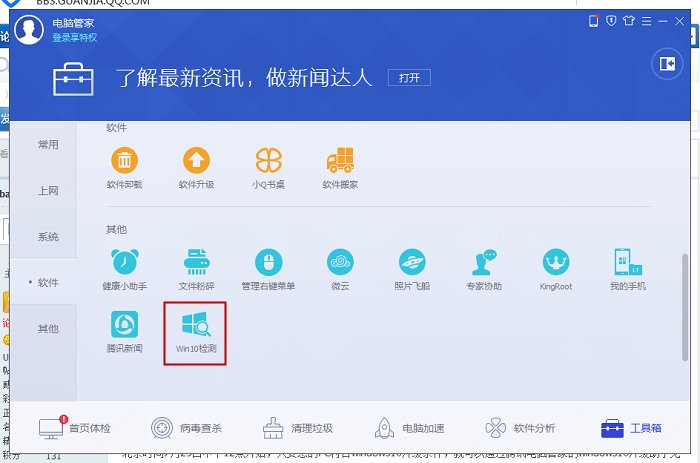Viewport: 700px width, 463px height.
Task: Launch 健康小助手 alarm clock tool
Action: coord(124,263)
